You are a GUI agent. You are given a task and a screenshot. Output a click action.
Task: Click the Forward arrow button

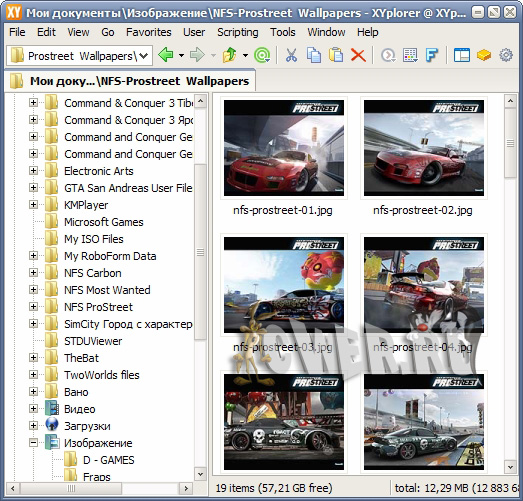[x=197, y=55]
